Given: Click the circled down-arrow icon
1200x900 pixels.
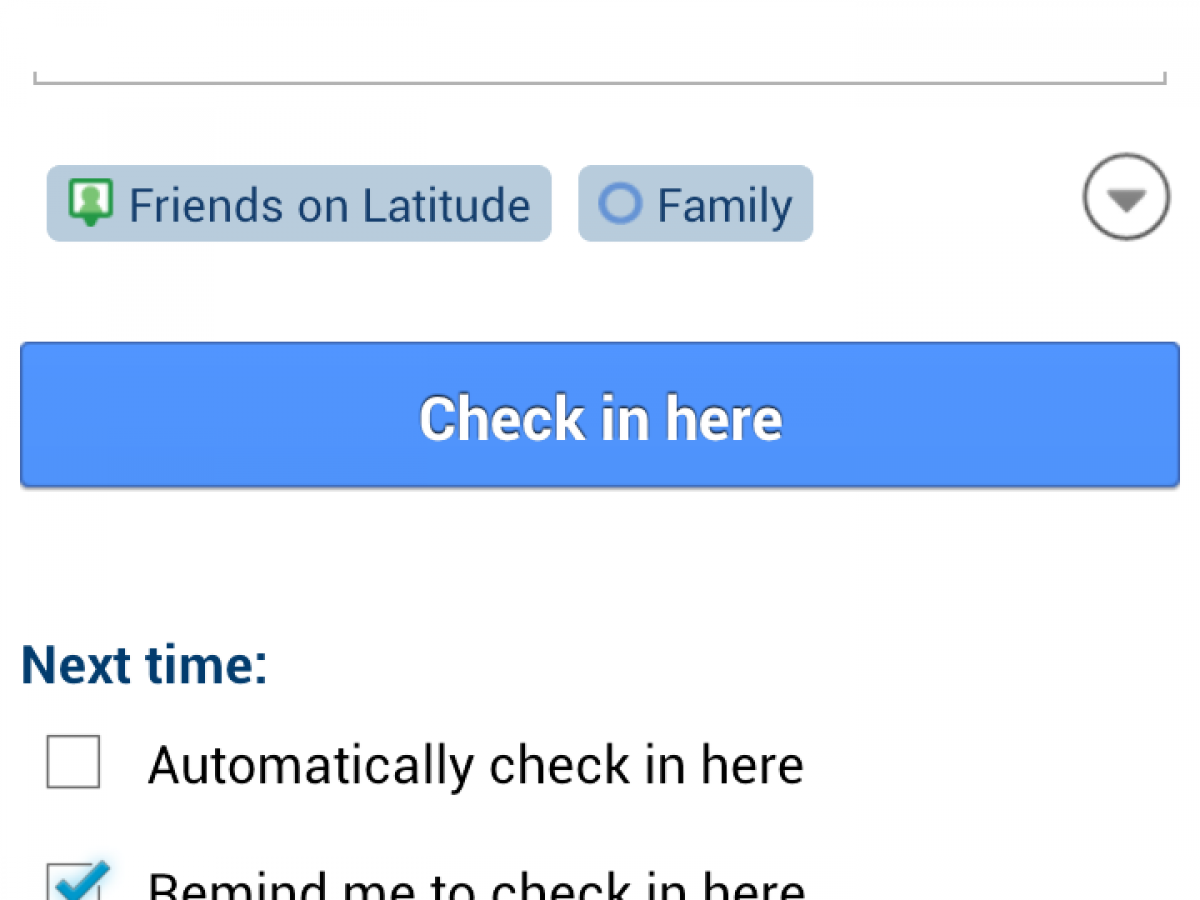Looking at the screenshot, I should pyautogui.click(x=1126, y=197).
